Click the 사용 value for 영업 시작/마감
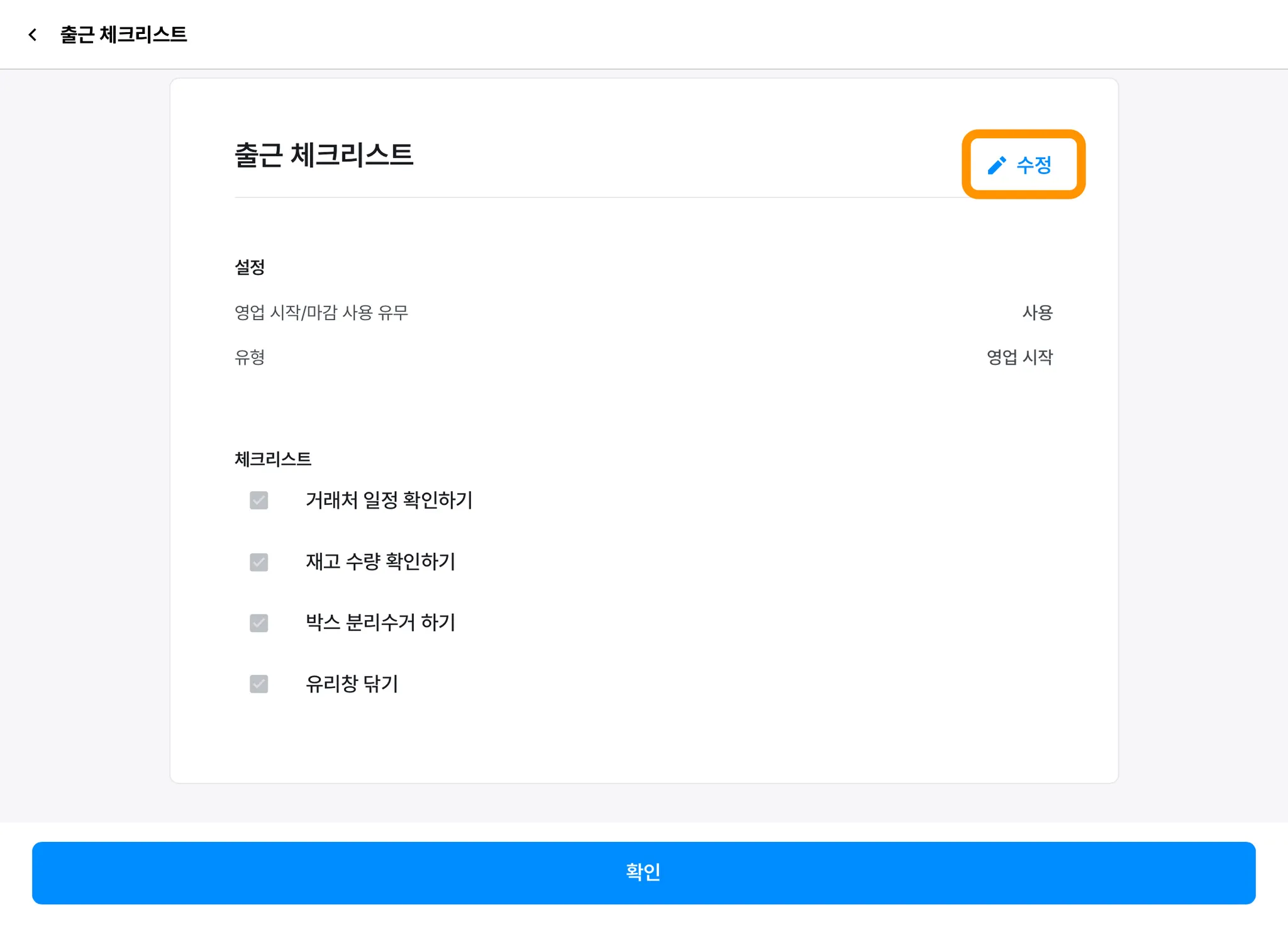1288x942 pixels. (x=1037, y=313)
